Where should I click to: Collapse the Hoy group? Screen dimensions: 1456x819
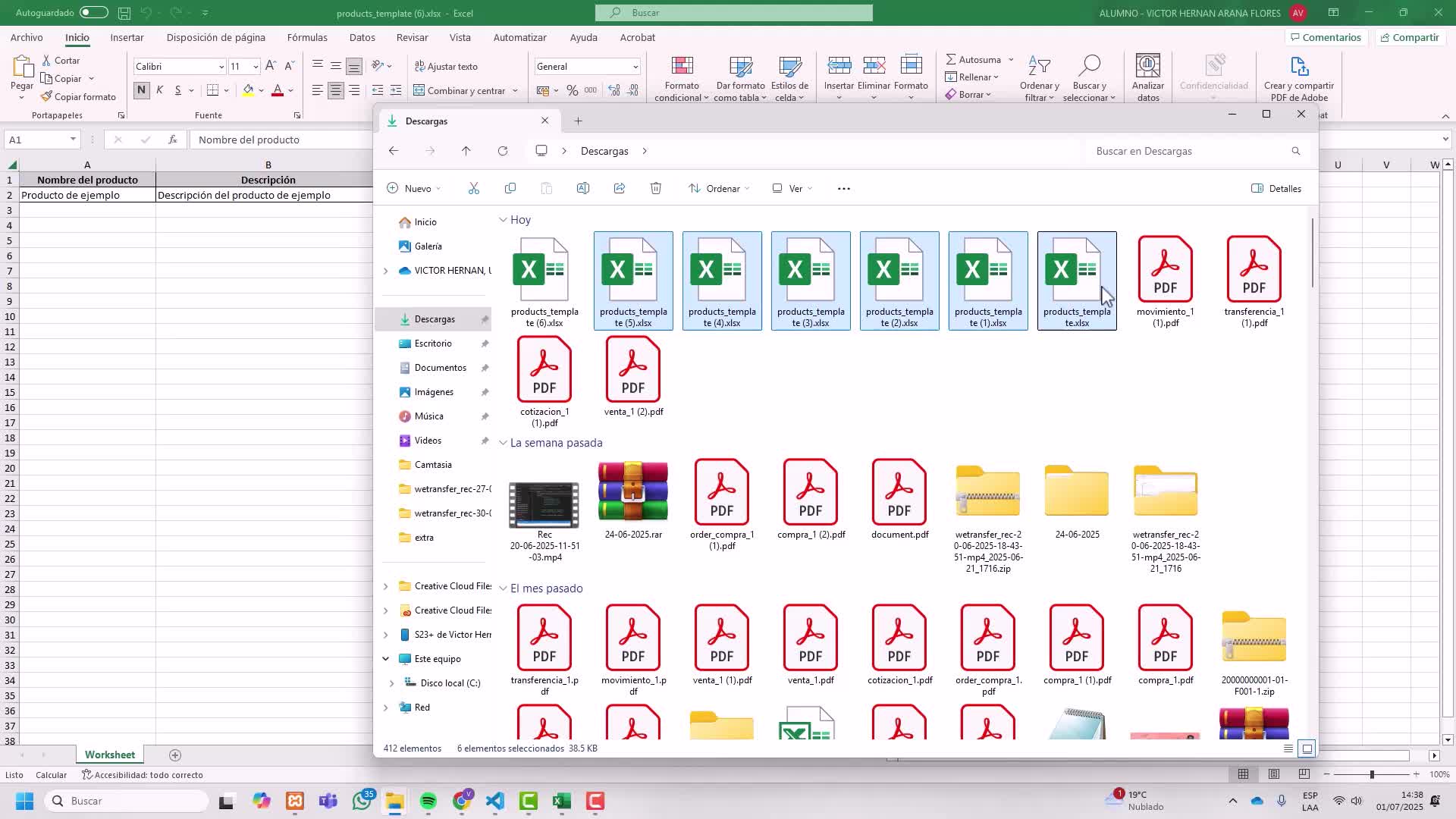(x=503, y=220)
